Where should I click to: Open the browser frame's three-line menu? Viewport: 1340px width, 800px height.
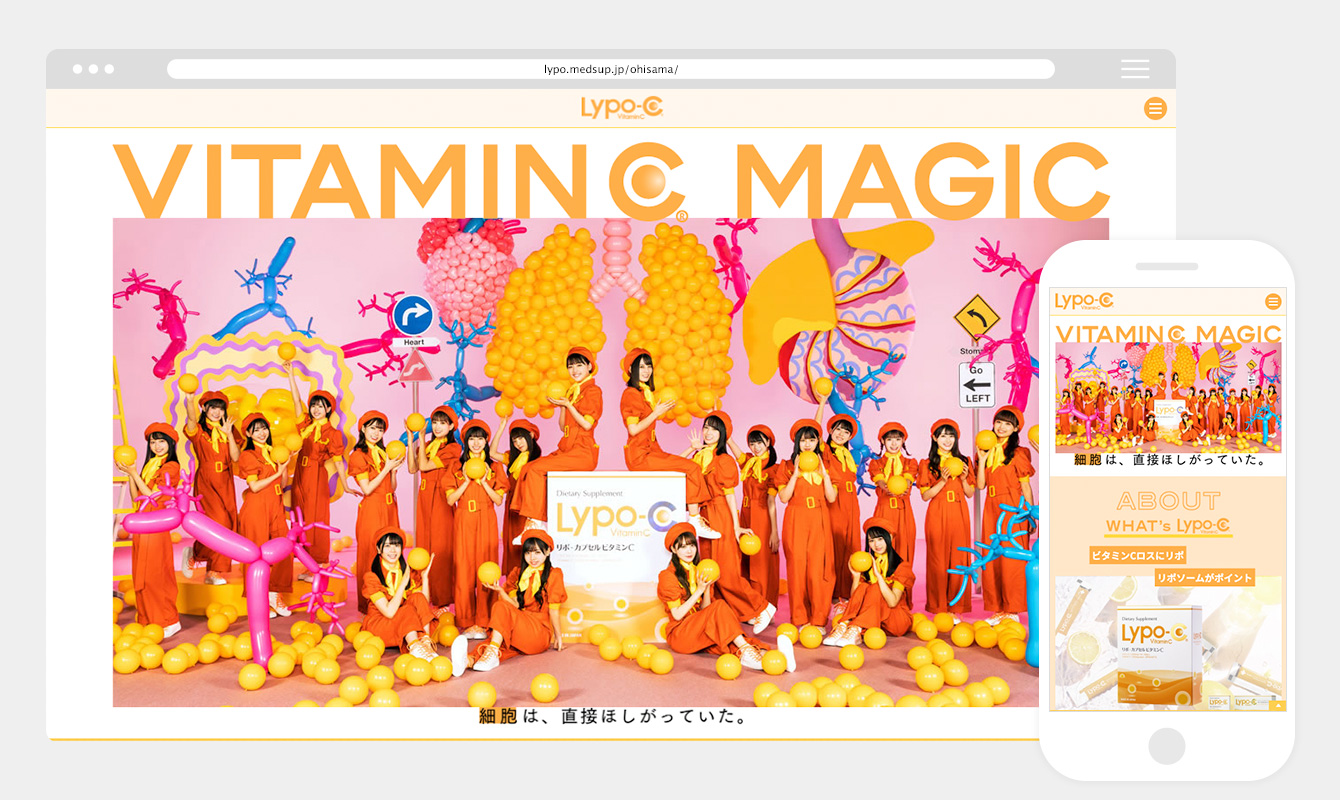pyautogui.click(x=1135, y=69)
